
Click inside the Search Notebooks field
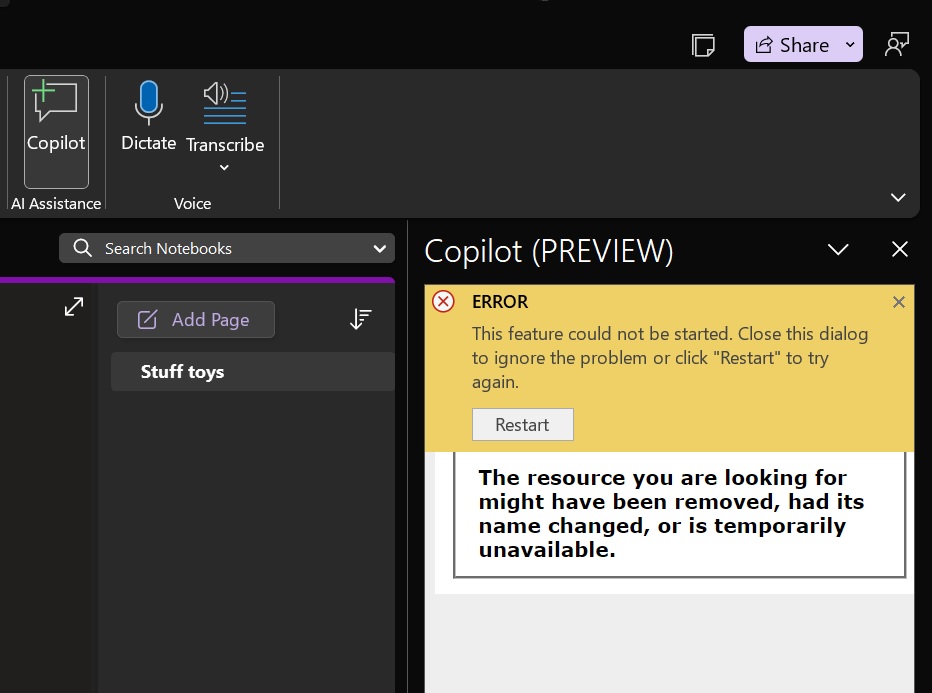pyautogui.click(x=200, y=248)
